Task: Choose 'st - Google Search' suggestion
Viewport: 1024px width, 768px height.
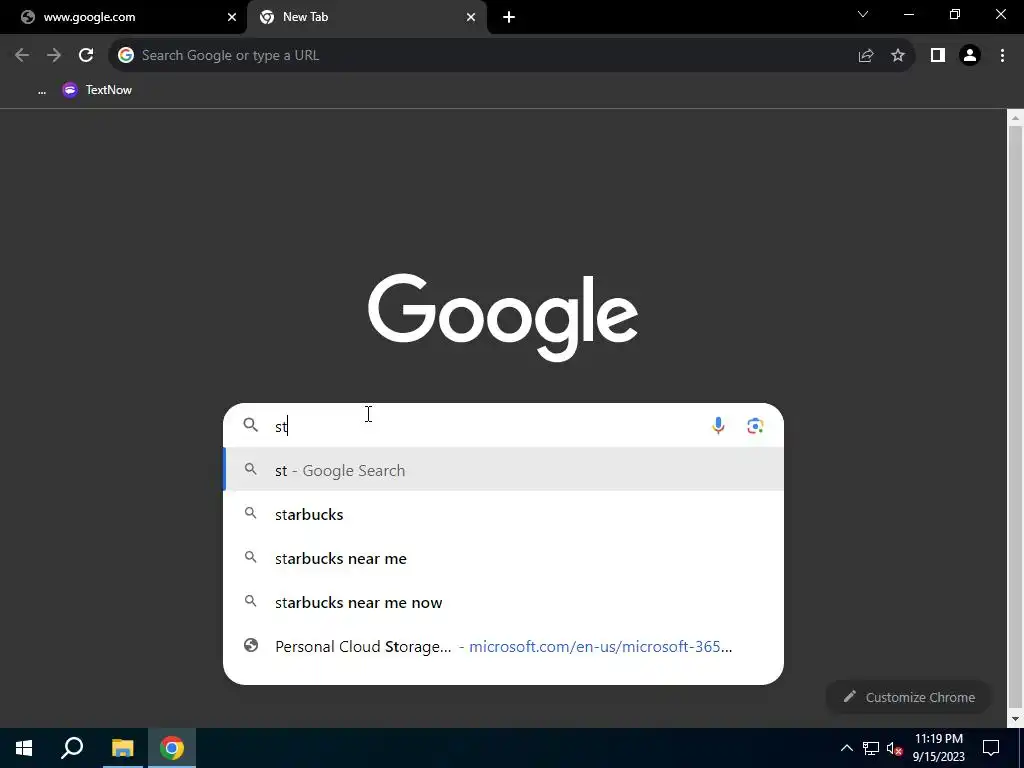Action: (504, 470)
